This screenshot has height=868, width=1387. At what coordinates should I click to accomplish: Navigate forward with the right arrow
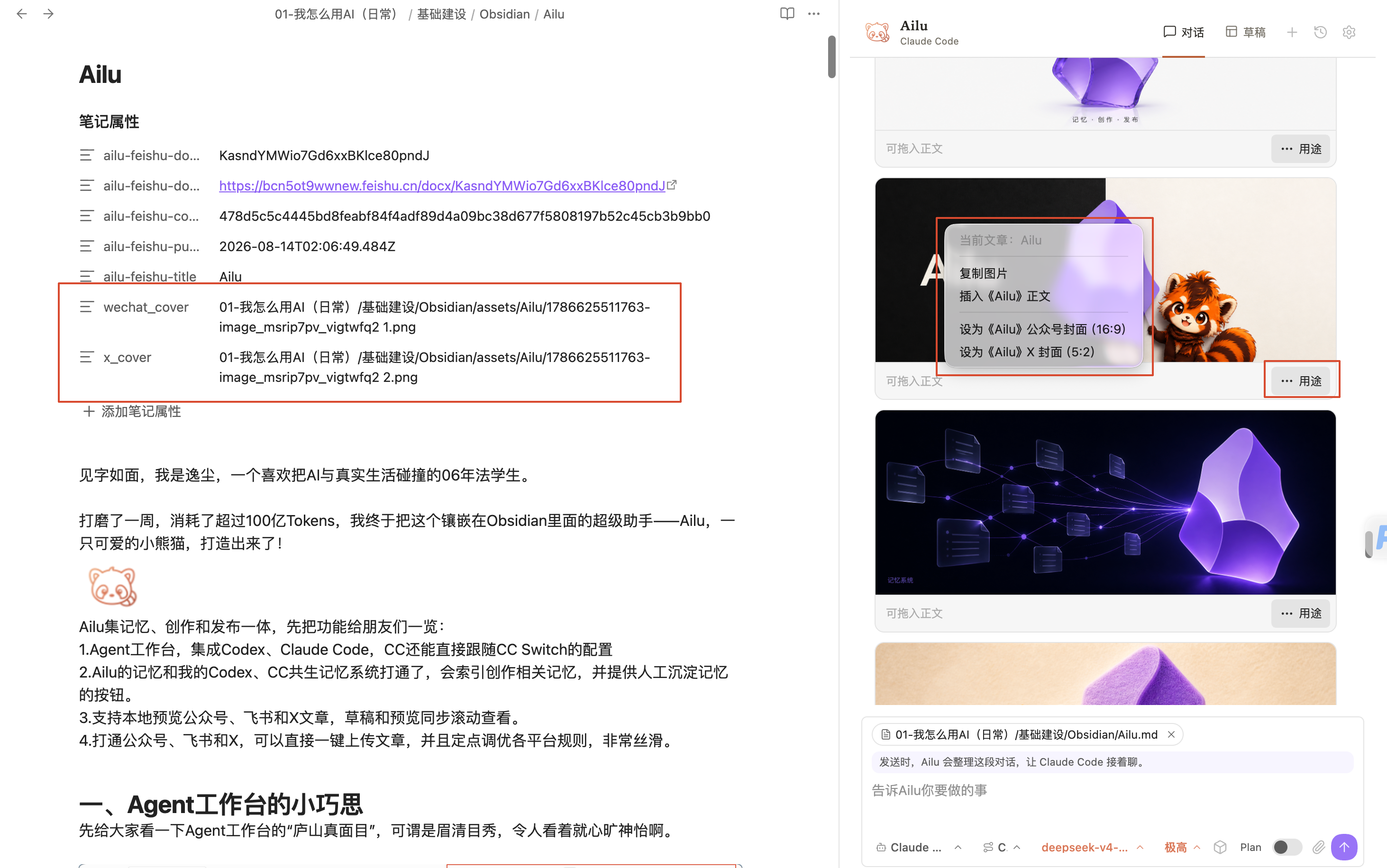click(49, 14)
